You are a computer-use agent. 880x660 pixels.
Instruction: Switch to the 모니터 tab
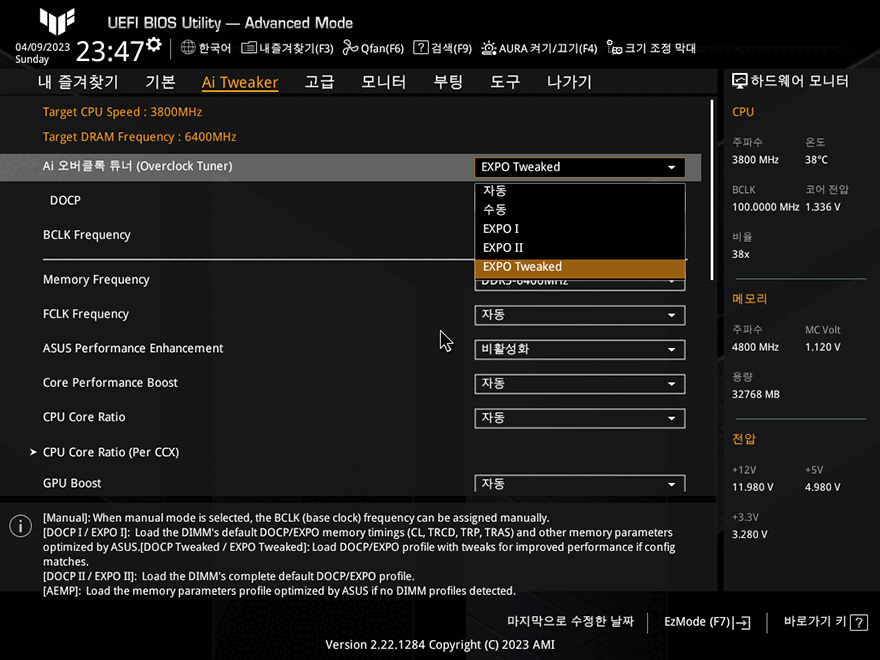point(383,82)
